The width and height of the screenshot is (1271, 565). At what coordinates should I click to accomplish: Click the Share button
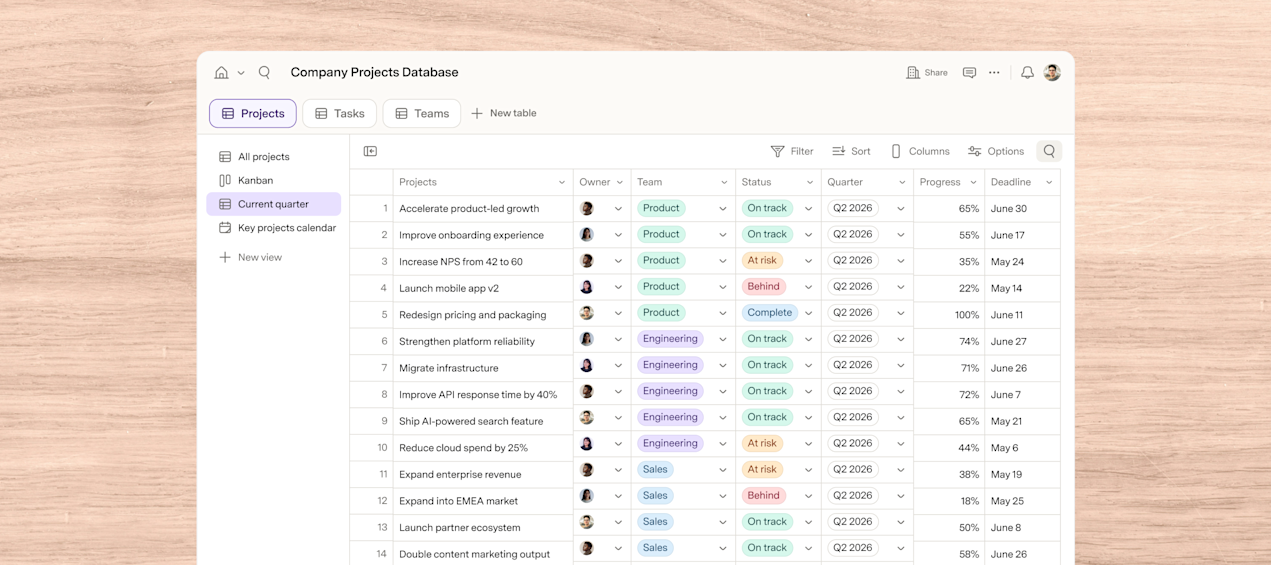click(x=927, y=72)
